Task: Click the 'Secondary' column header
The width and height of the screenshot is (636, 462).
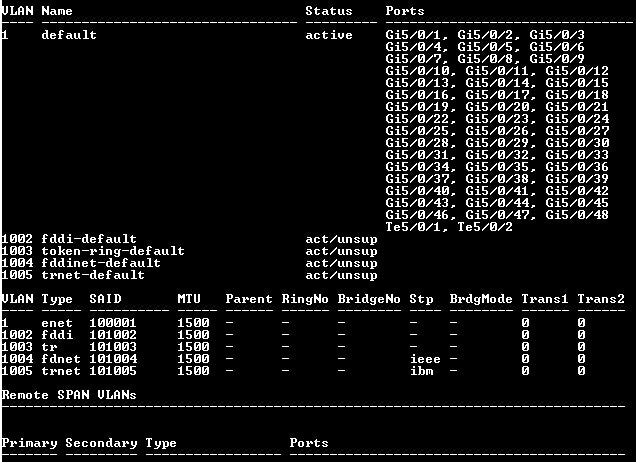Action: pyautogui.click(x=101, y=443)
